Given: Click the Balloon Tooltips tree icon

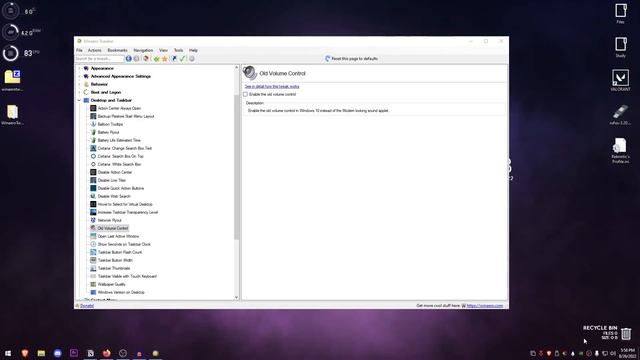Looking at the screenshot, I should pyautogui.click(x=93, y=124).
